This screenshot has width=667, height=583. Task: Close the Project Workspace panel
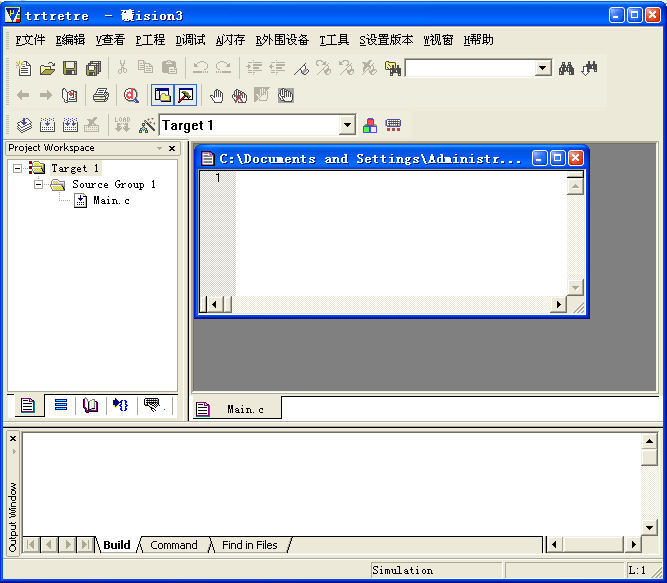click(172, 148)
